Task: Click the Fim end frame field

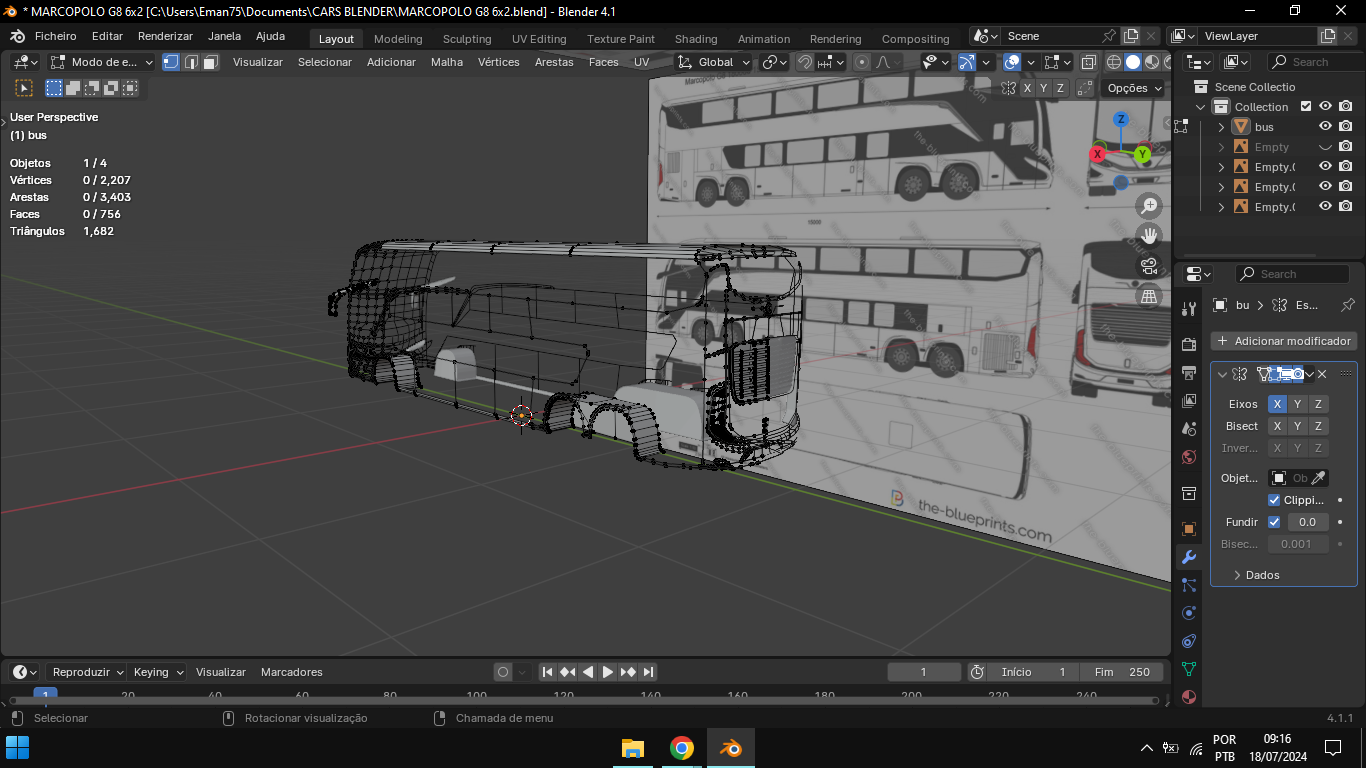Action: (1123, 672)
